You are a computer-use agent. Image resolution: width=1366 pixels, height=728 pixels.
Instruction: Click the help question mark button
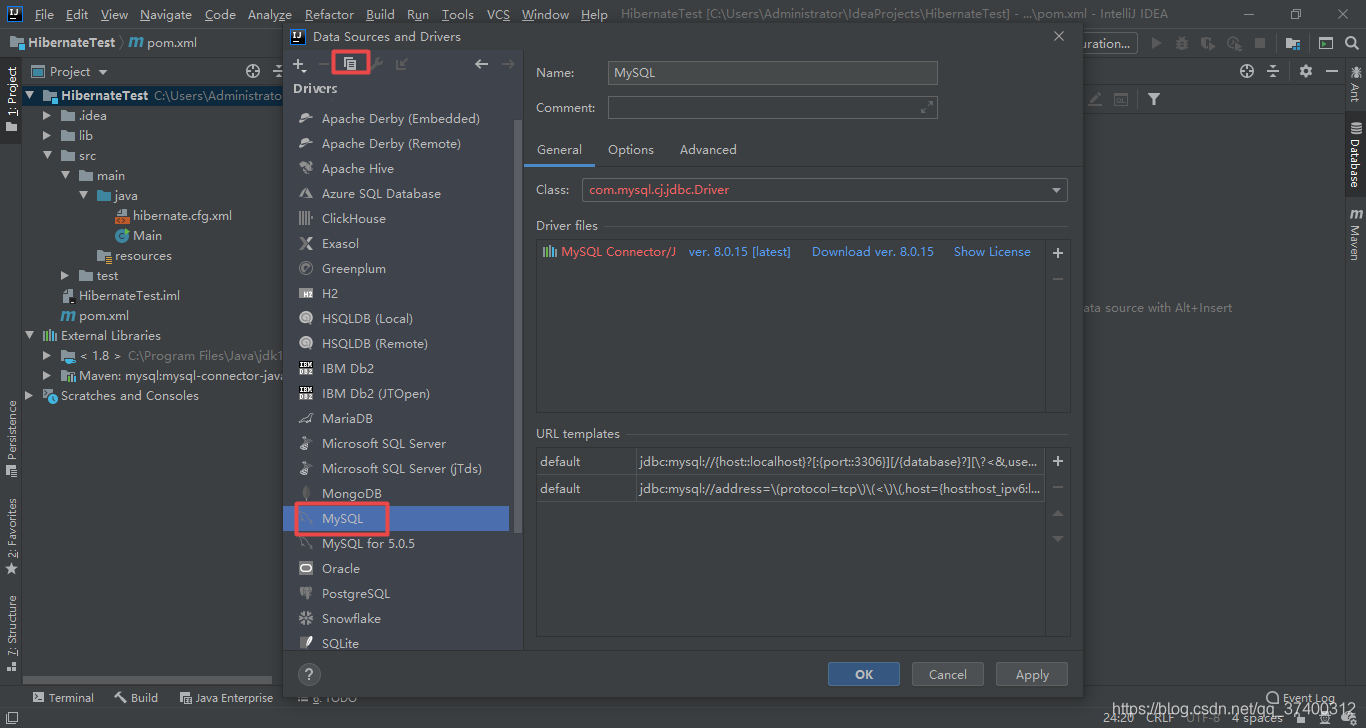point(309,674)
